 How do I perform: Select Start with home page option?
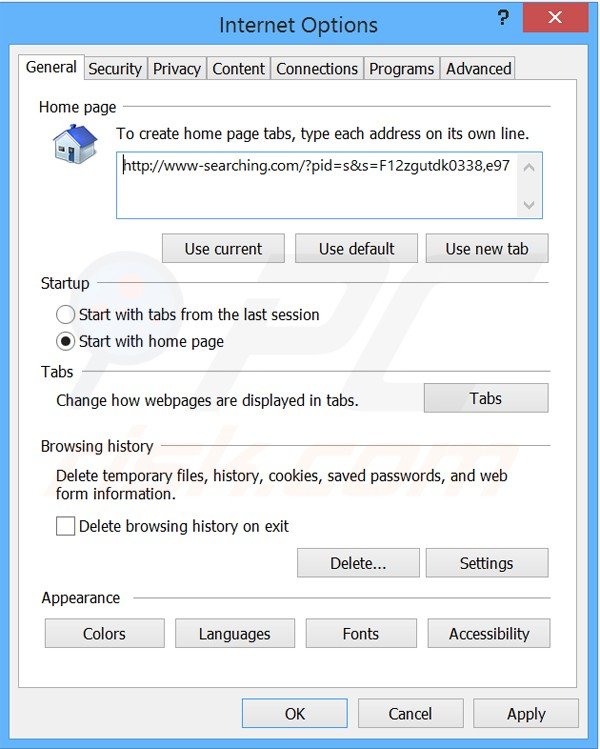[x=66, y=341]
